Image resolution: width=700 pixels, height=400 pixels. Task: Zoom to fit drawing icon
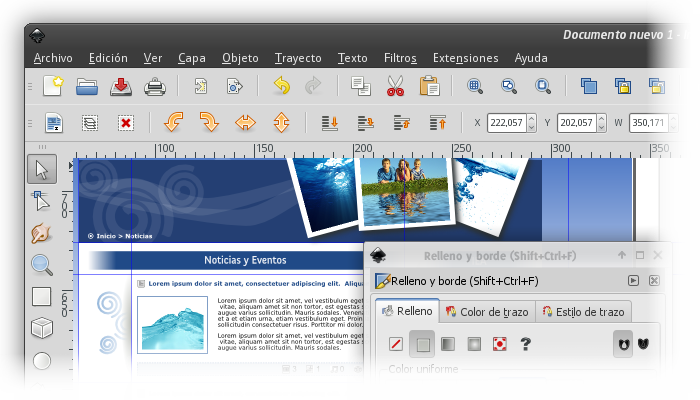click(509, 86)
